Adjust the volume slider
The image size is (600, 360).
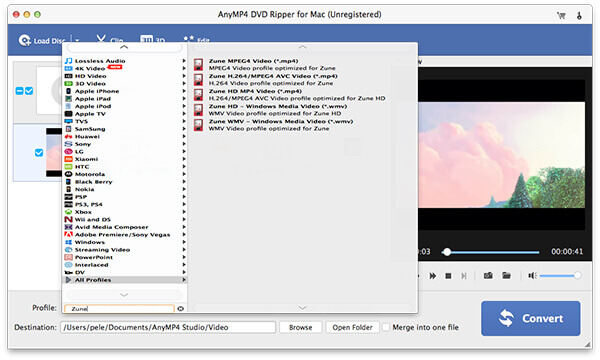point(560,275)
